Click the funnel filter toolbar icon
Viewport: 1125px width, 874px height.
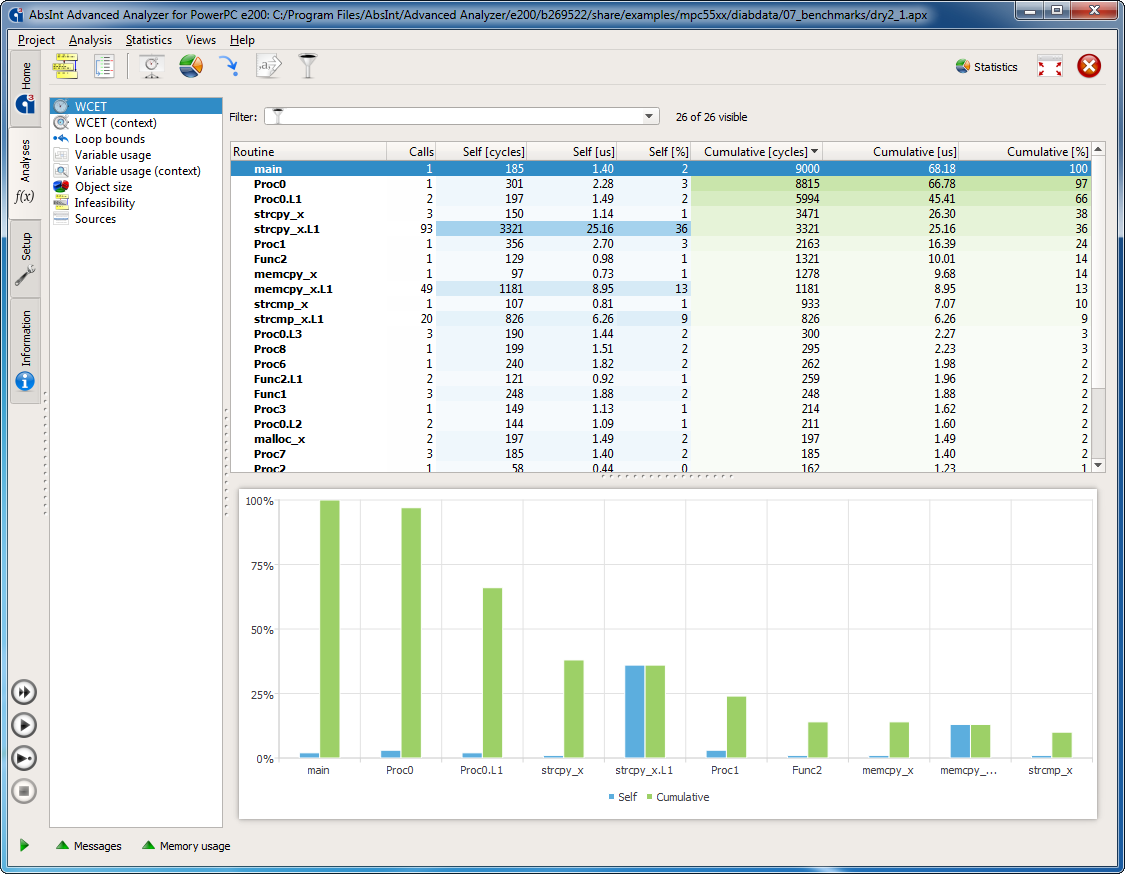307,67
